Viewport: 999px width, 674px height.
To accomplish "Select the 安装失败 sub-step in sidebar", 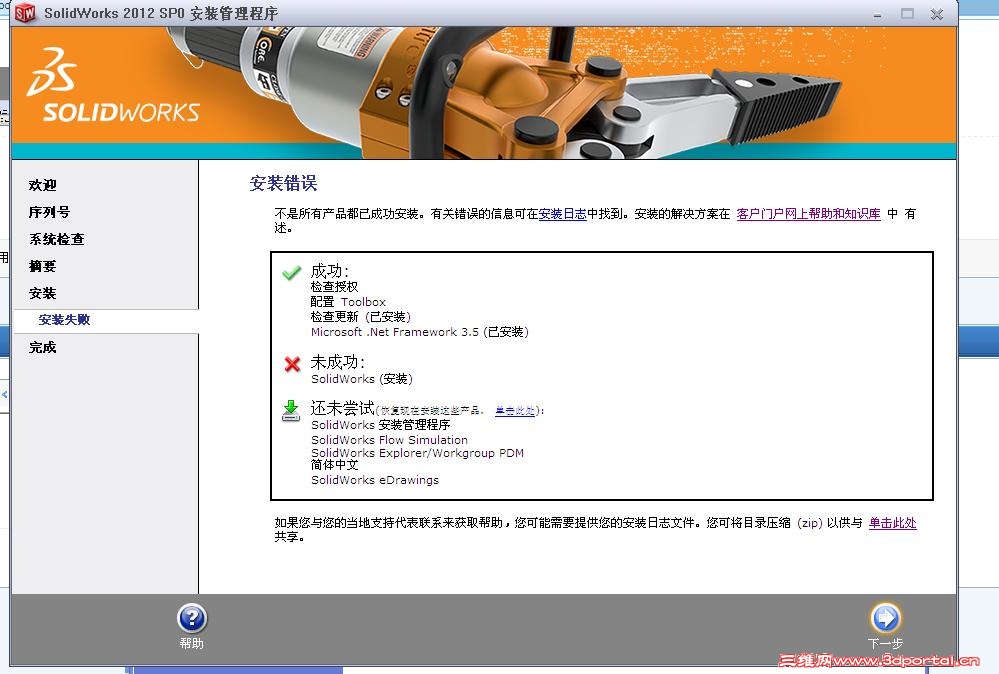I will 64,320.
